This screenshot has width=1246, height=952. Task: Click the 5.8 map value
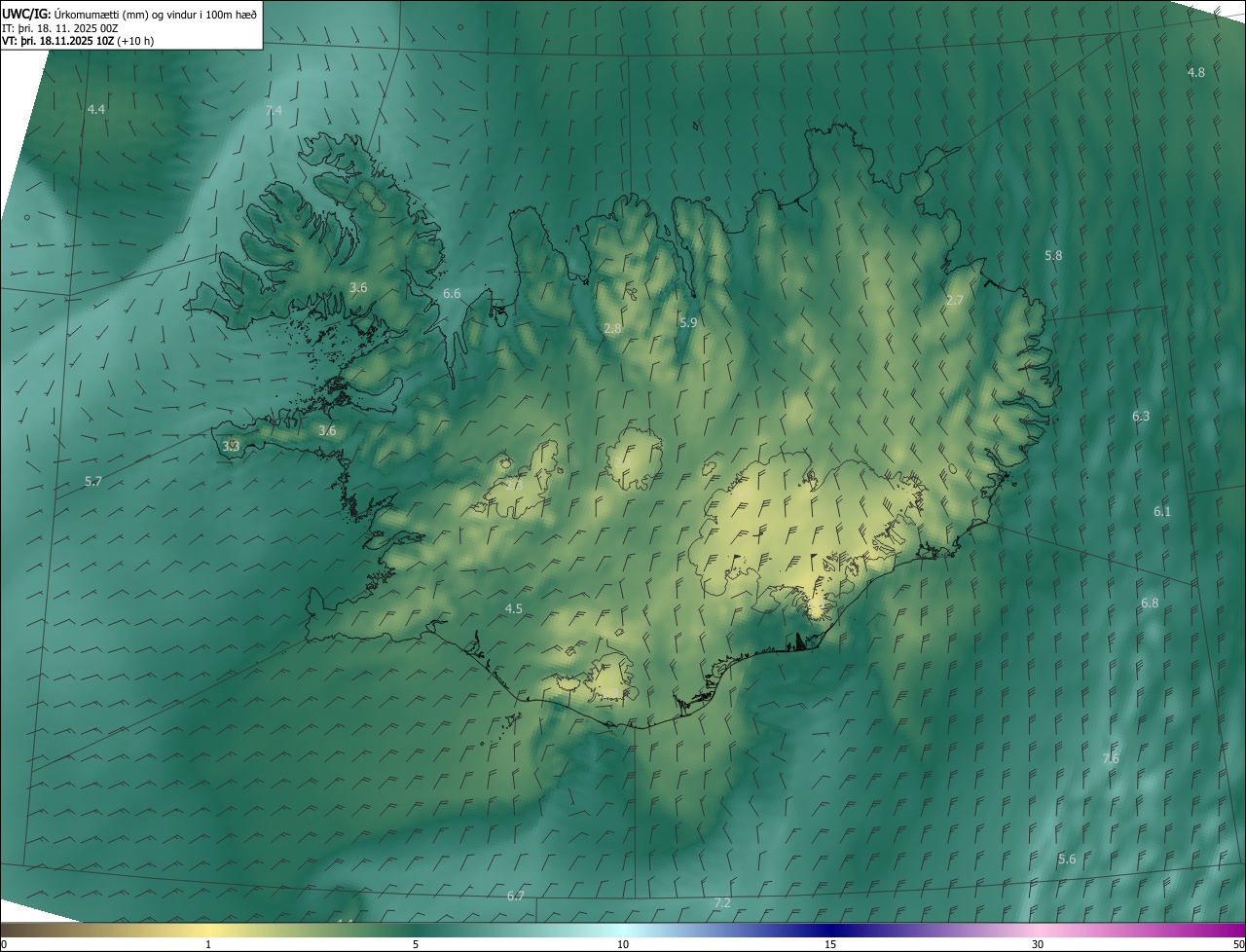tap(1053, 255)
